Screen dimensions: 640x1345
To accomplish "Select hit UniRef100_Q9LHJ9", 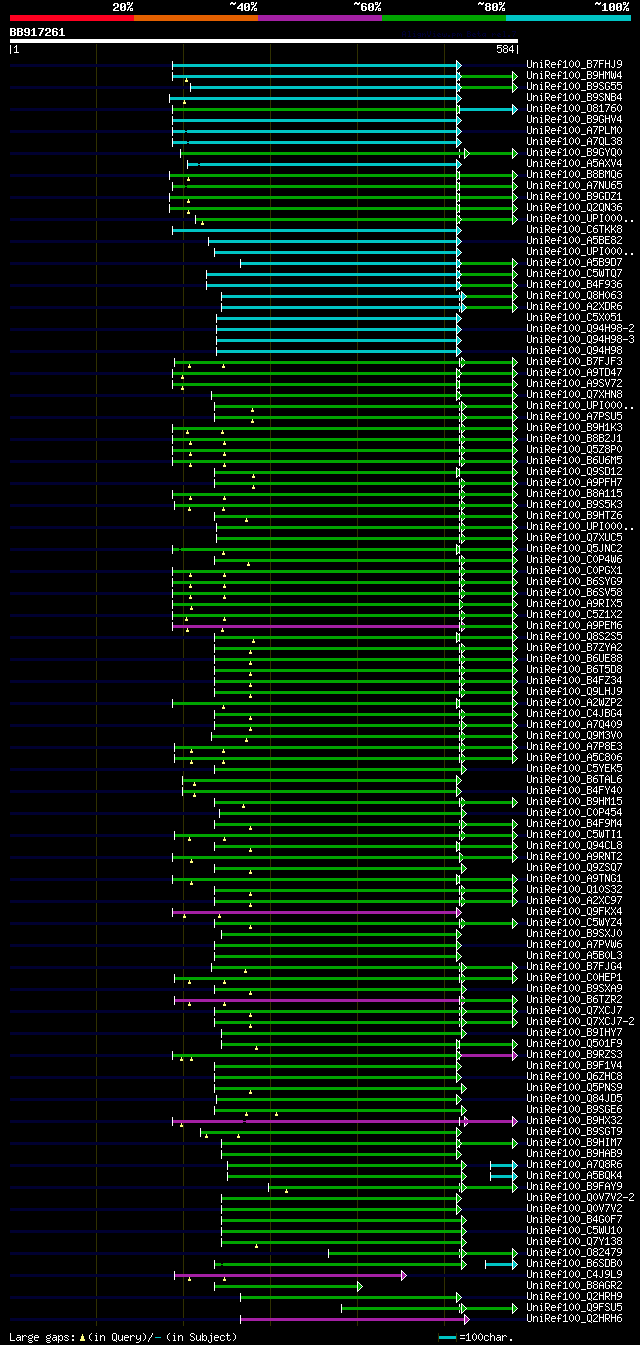I will 574,691.
